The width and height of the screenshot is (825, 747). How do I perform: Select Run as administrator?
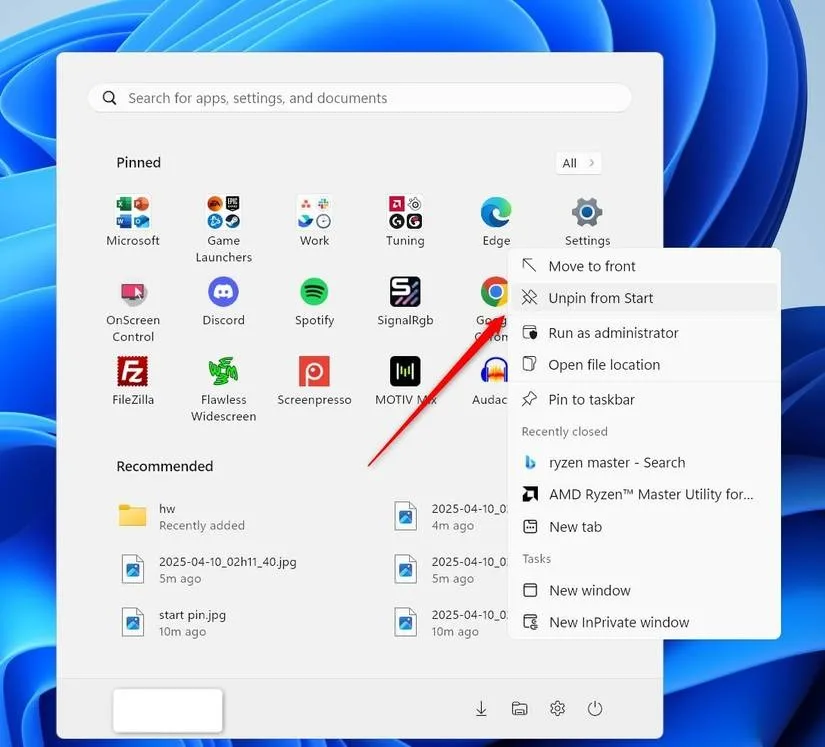pyautogui.click(x=646, y=333)
